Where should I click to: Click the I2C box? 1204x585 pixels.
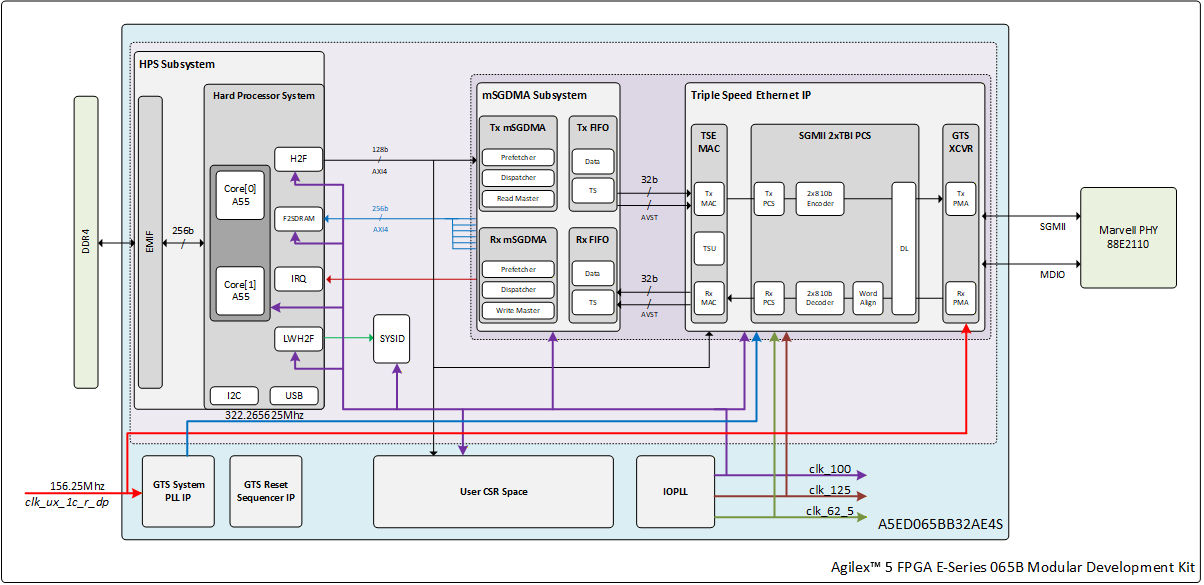(233, 394)
